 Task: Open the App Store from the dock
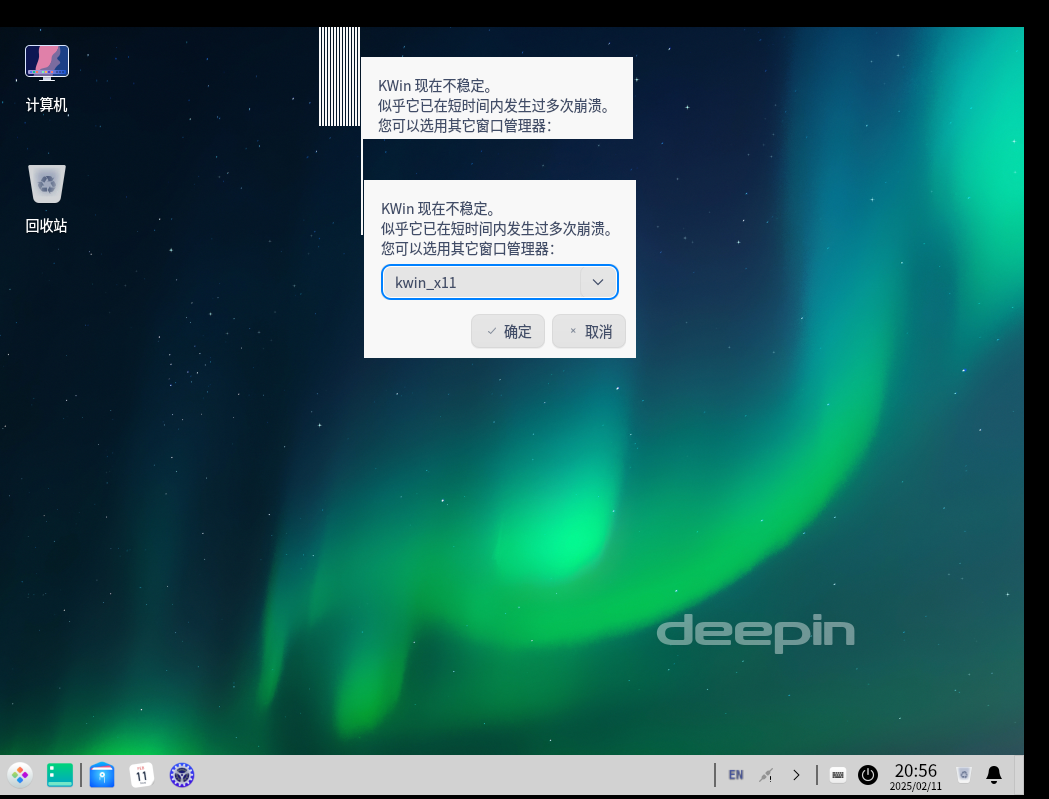[102, 774]
